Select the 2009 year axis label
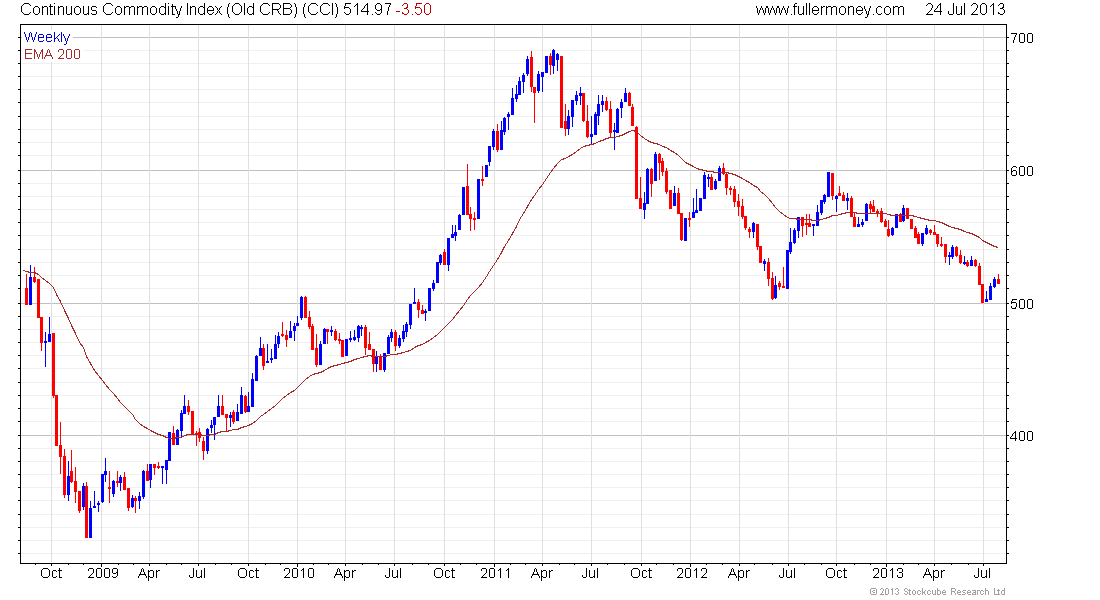The image size is (1100, 600). 102,573
